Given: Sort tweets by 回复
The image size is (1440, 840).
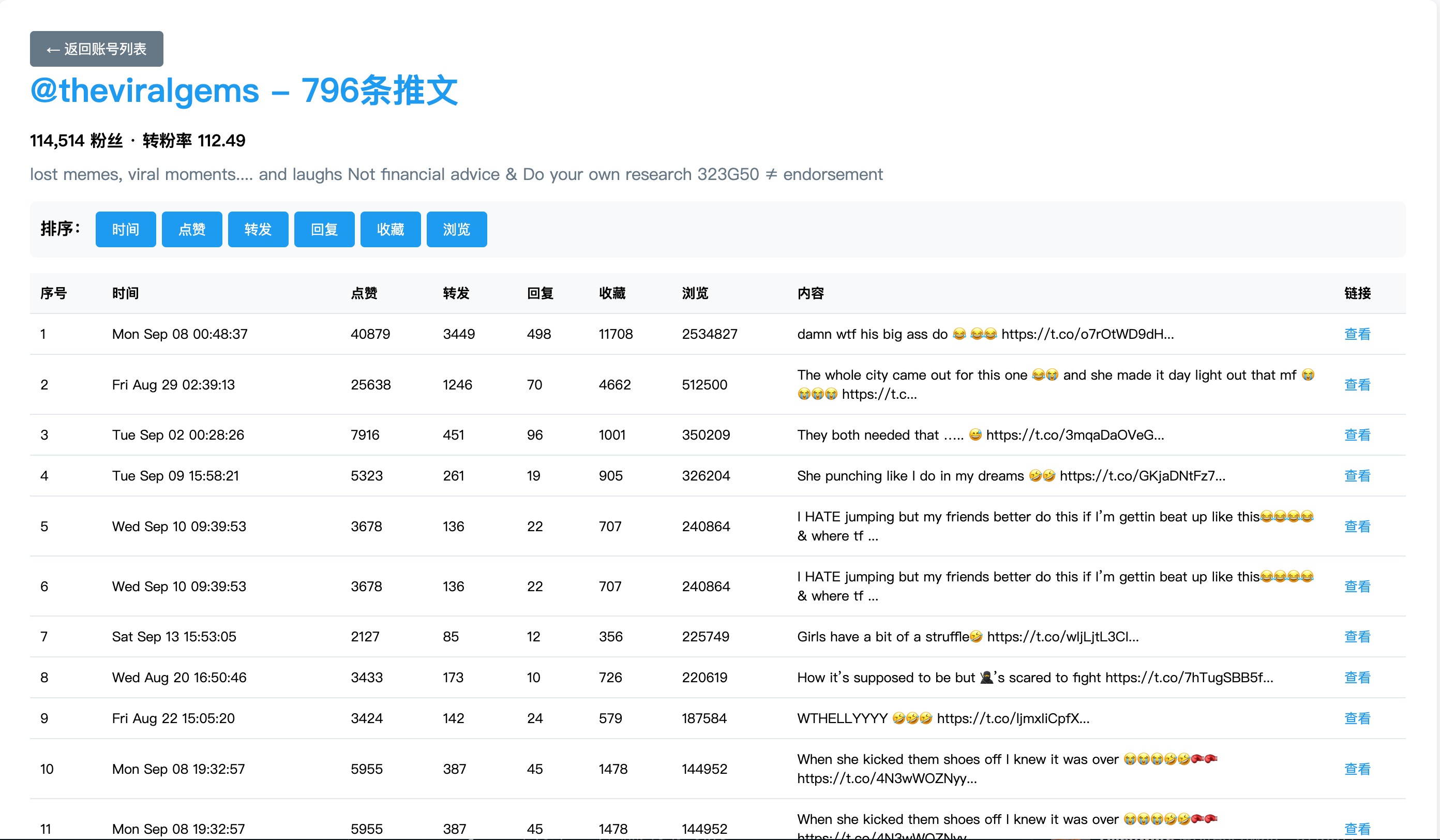Looking at the screenshot, I should click(x=324, y=229).
